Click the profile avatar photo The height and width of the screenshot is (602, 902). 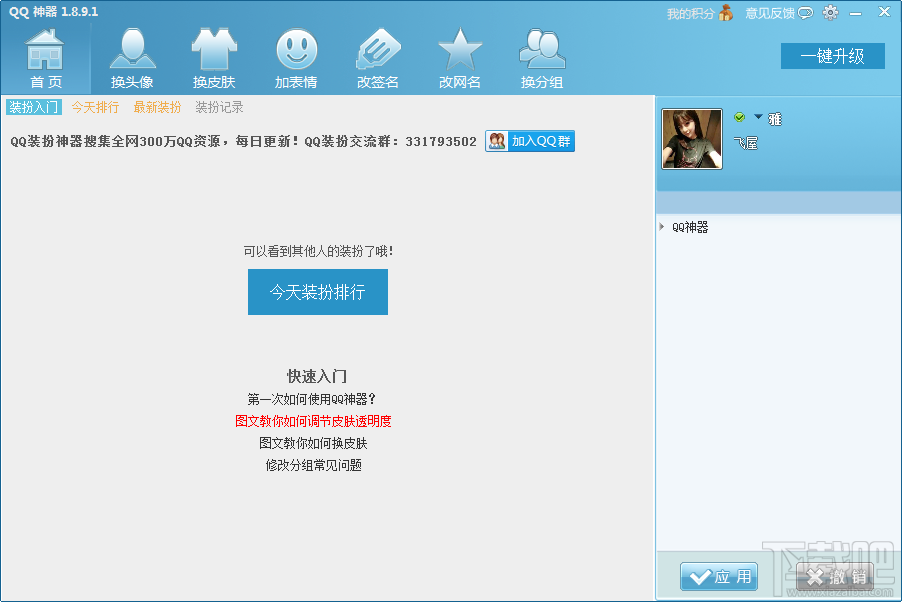(692, 139)
